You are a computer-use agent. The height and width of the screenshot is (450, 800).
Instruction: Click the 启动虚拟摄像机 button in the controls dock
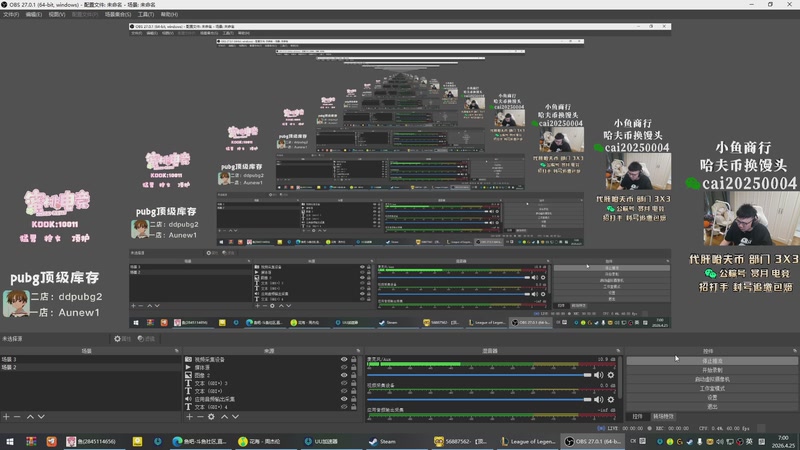point(712,379)
